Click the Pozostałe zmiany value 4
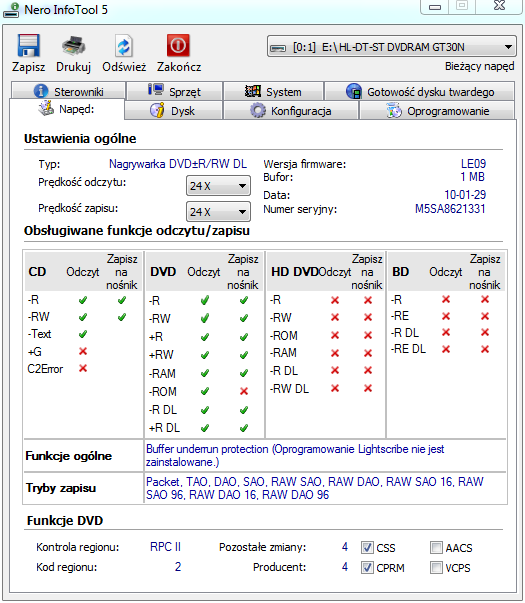The height and width of the screenshot is (603, 525). pyautogui.click(x=345, y=546)
